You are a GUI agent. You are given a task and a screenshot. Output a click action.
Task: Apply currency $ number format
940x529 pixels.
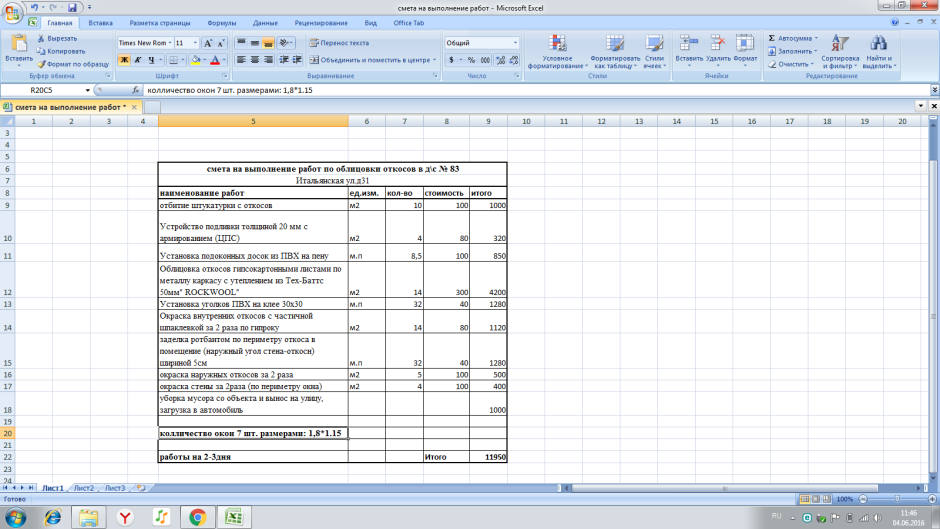(x=451, y=60)
